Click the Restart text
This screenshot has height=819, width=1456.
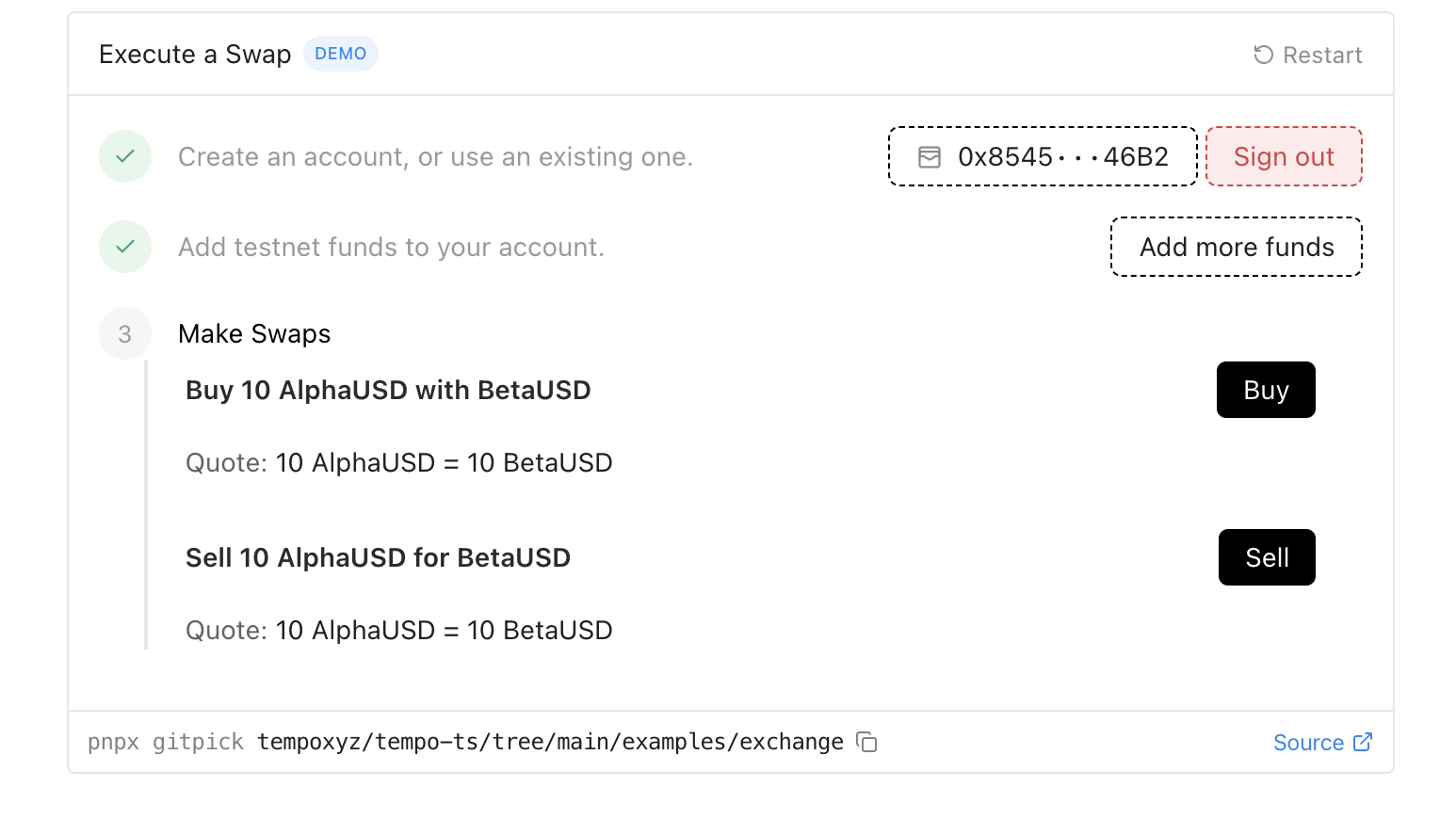(x=1321, y=55)
